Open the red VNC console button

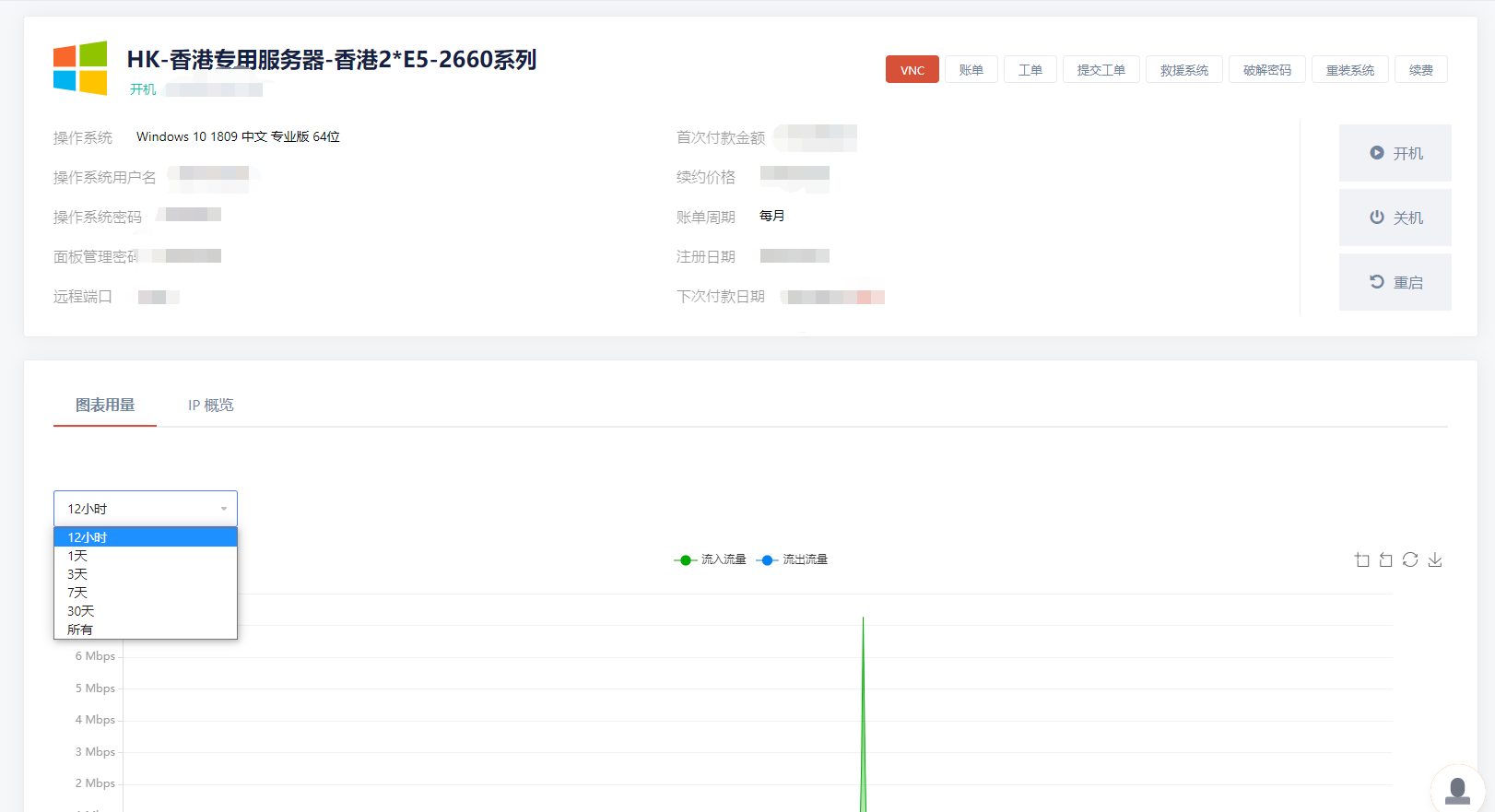[x=912, y=70]
